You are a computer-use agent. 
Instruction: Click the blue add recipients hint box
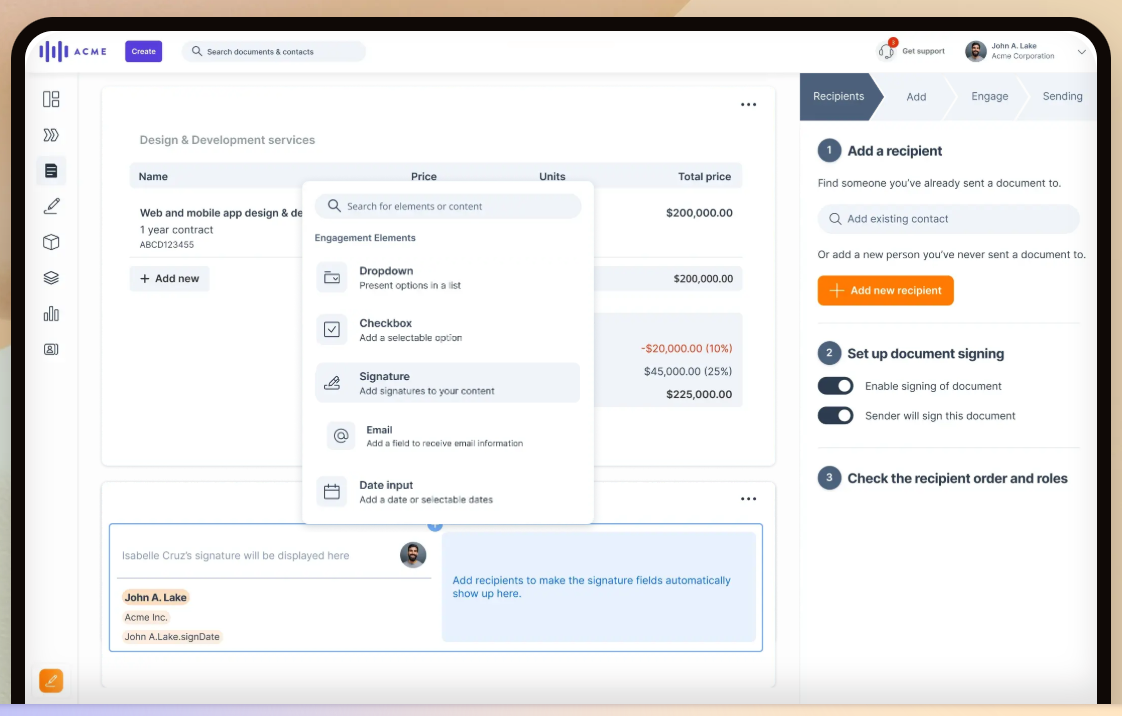(599, 587)
